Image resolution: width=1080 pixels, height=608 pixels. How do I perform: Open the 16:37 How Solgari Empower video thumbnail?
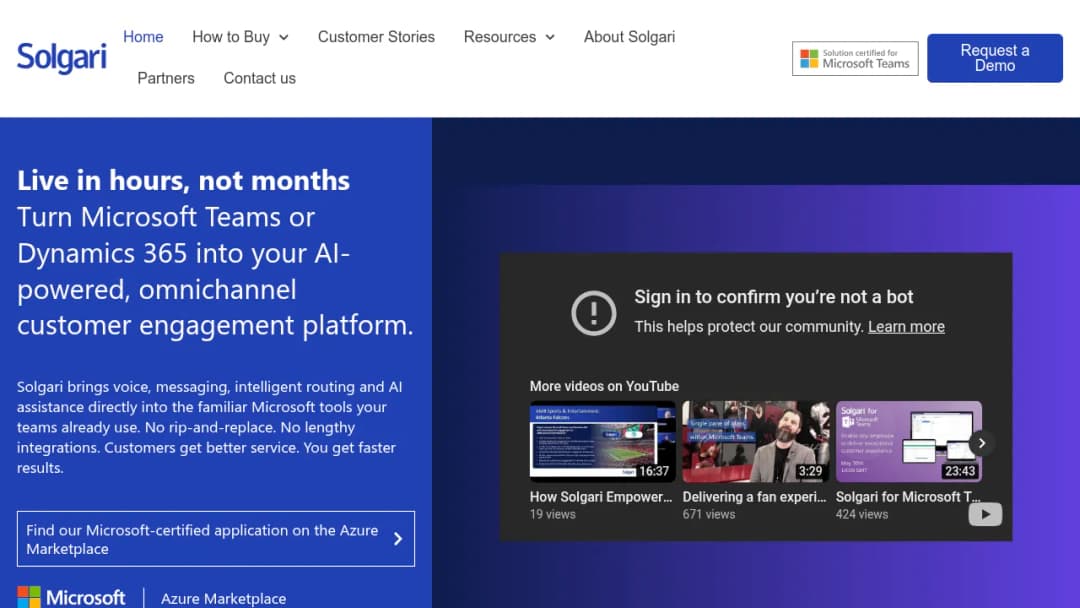pyautogui.click(x=602, y=441)
